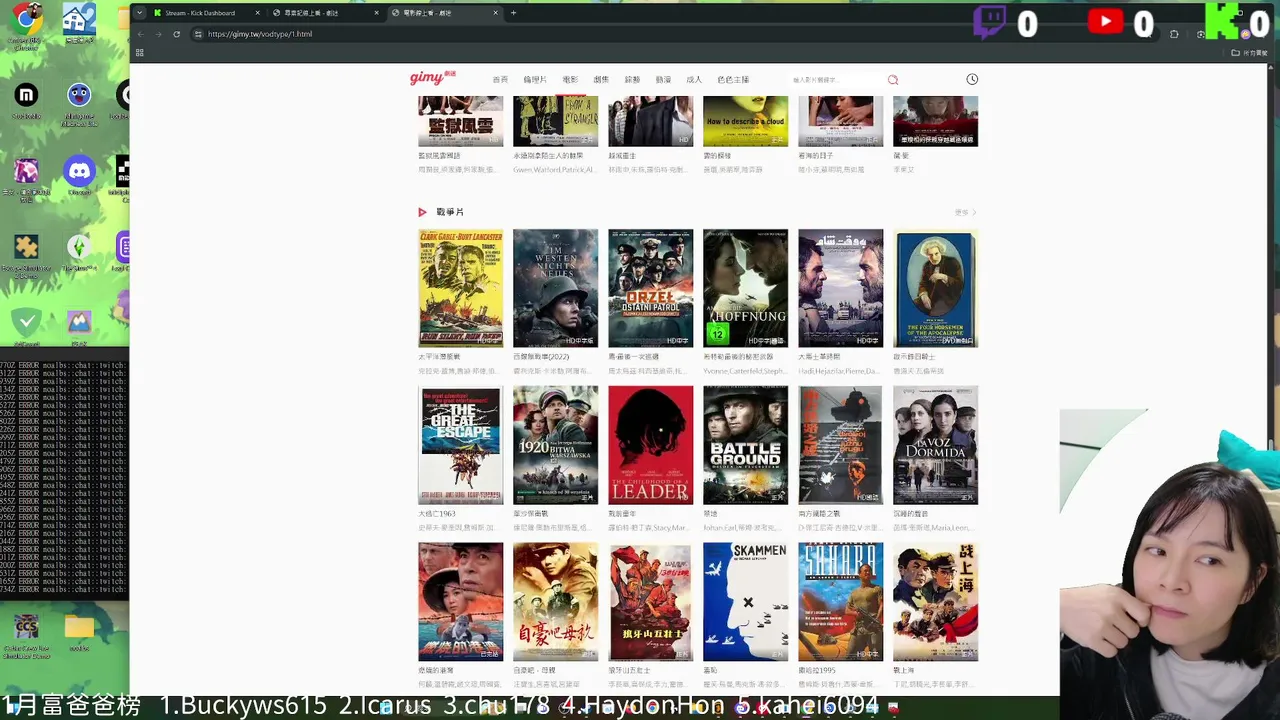The width and height of the screenshot is (1280, 720).
Task: Open the house number 2 desktop shortcut
Action: (79, 18)
